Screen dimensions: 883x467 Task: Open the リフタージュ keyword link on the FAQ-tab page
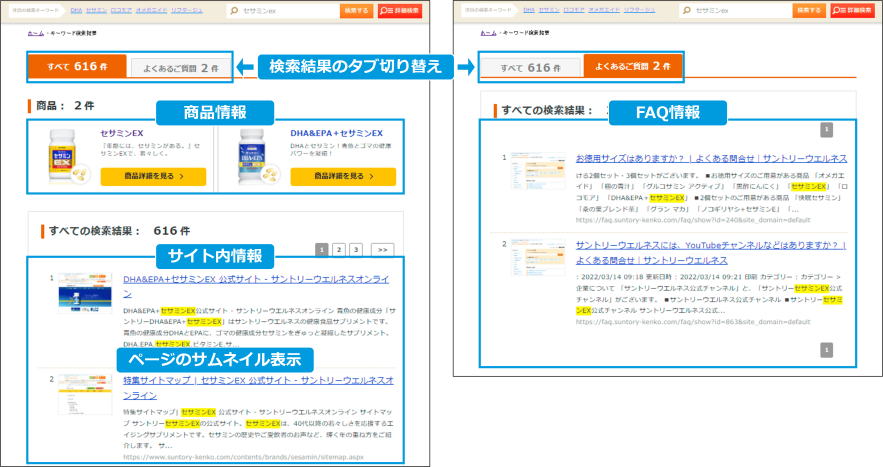[x=639, y=10]
